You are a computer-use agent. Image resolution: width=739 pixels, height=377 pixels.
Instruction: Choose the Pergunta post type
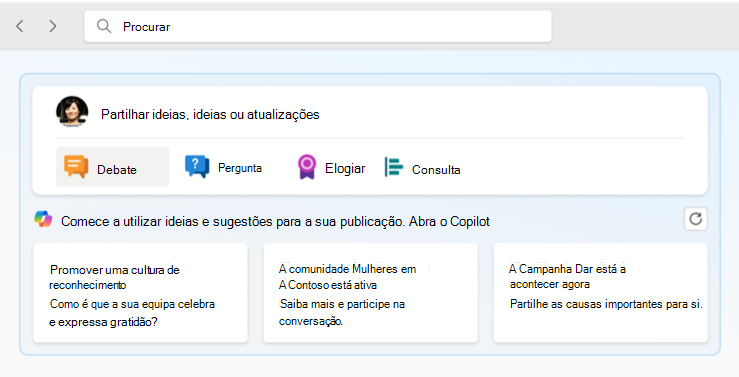coord(223,167)
